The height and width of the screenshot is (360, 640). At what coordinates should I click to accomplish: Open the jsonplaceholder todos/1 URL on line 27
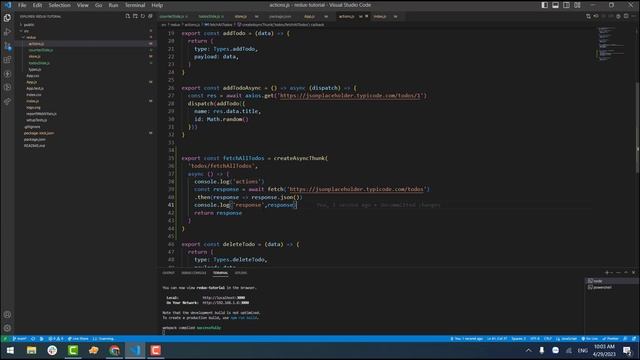(350, 96)
